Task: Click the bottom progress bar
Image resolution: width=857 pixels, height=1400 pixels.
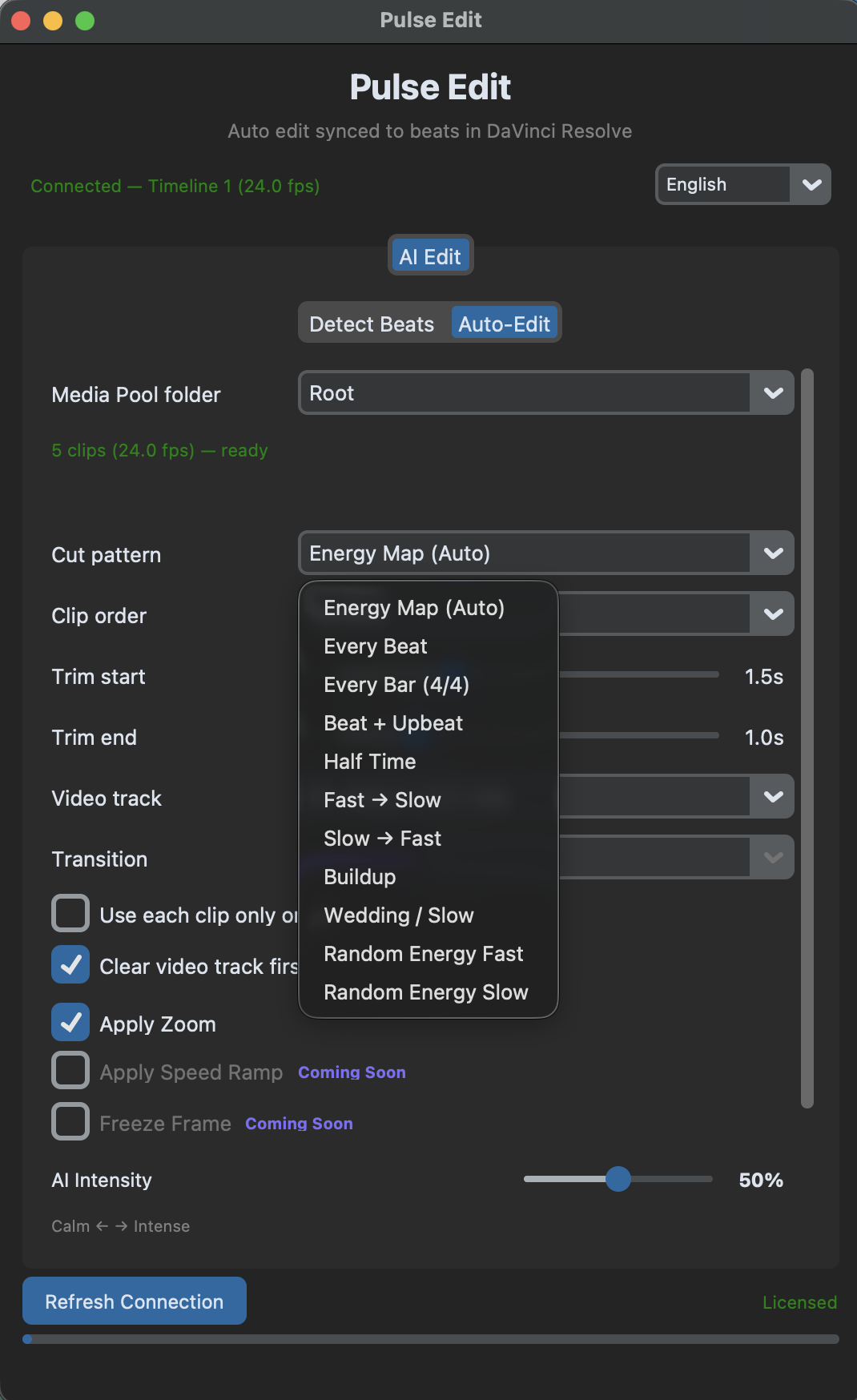Action: (431, 1339)
